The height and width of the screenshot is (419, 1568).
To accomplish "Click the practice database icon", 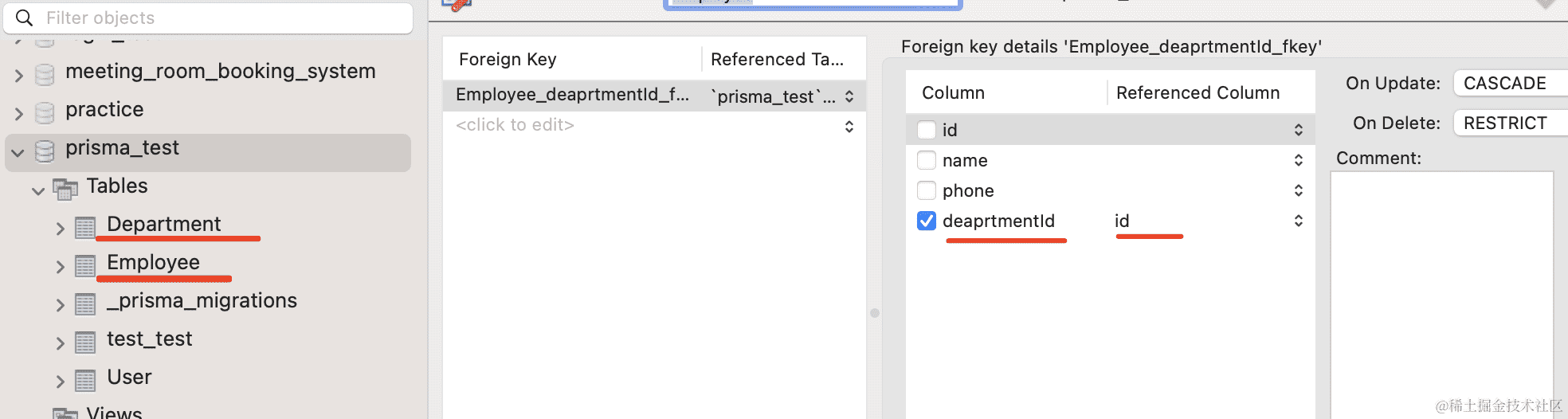I will point(45,113).
